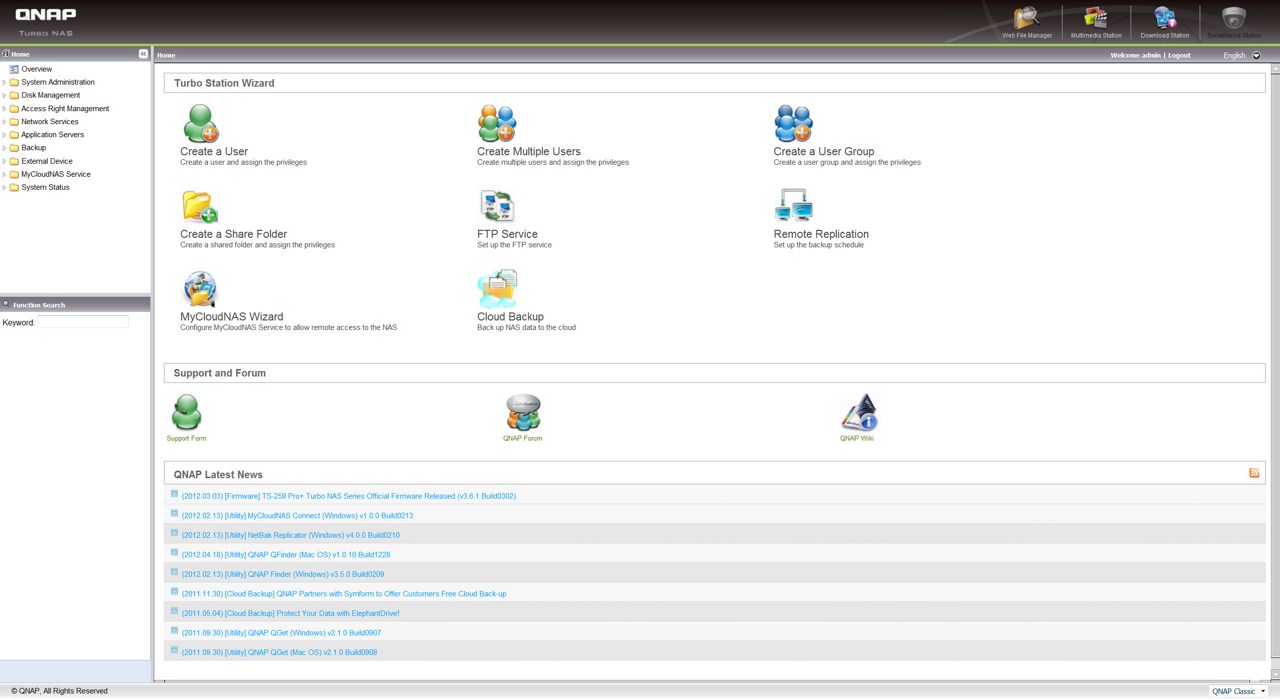Click the Create a User icon

coord(200,124)
